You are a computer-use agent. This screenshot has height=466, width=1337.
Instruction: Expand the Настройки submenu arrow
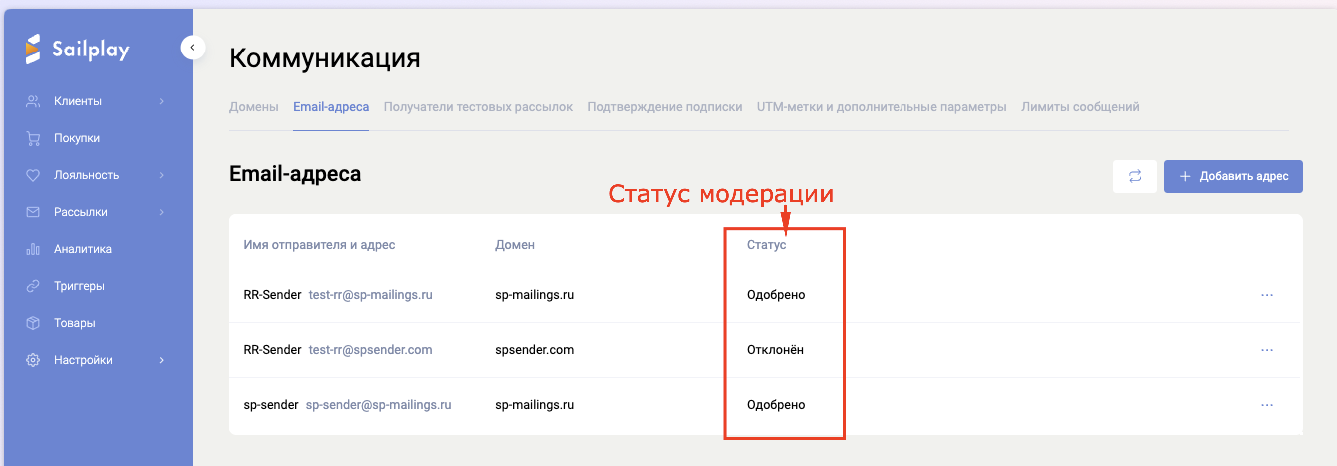click(x=161, y=360)
